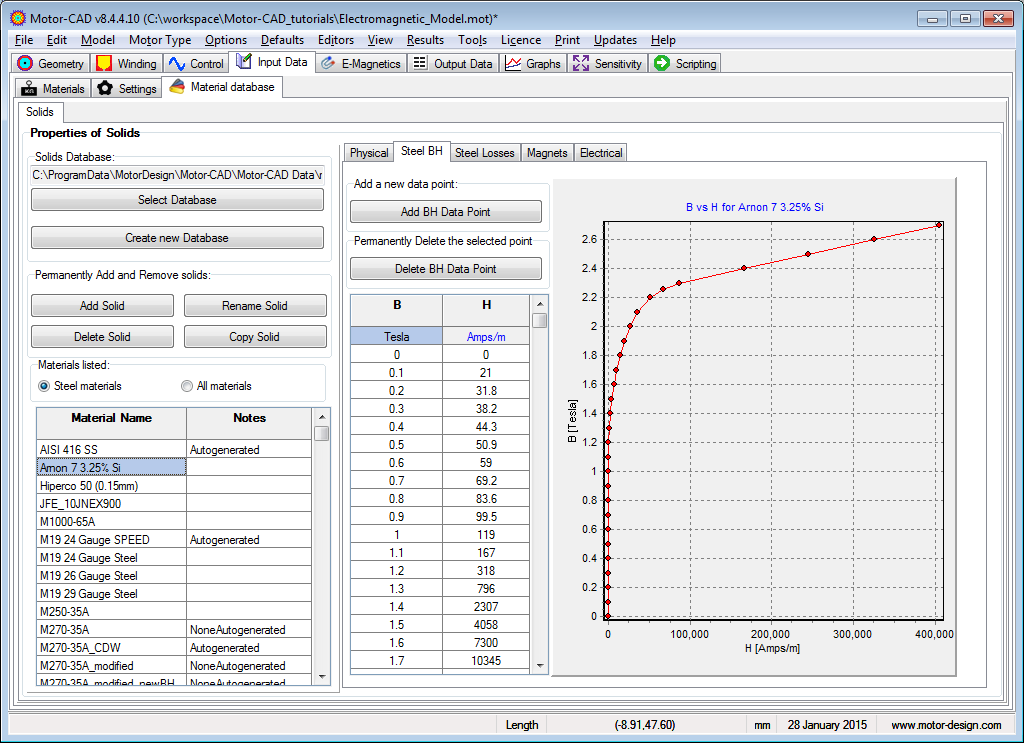Click the Output Data tab icon

pyautogui.click(x=420, y=63)
